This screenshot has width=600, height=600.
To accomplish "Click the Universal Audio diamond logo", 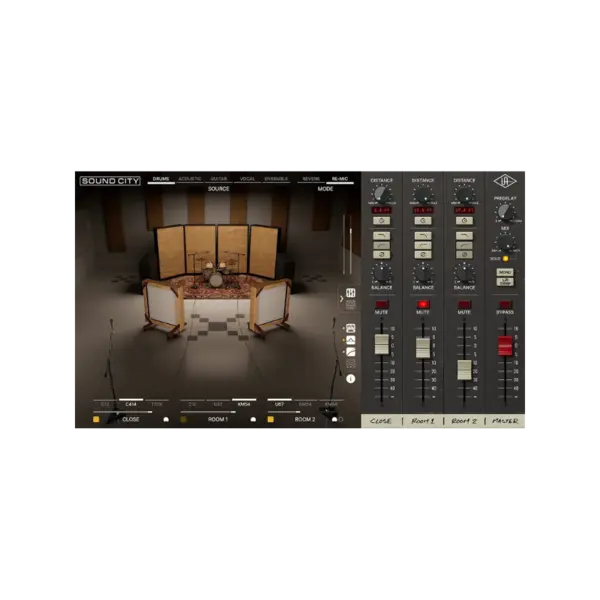I will coord(505,181).
